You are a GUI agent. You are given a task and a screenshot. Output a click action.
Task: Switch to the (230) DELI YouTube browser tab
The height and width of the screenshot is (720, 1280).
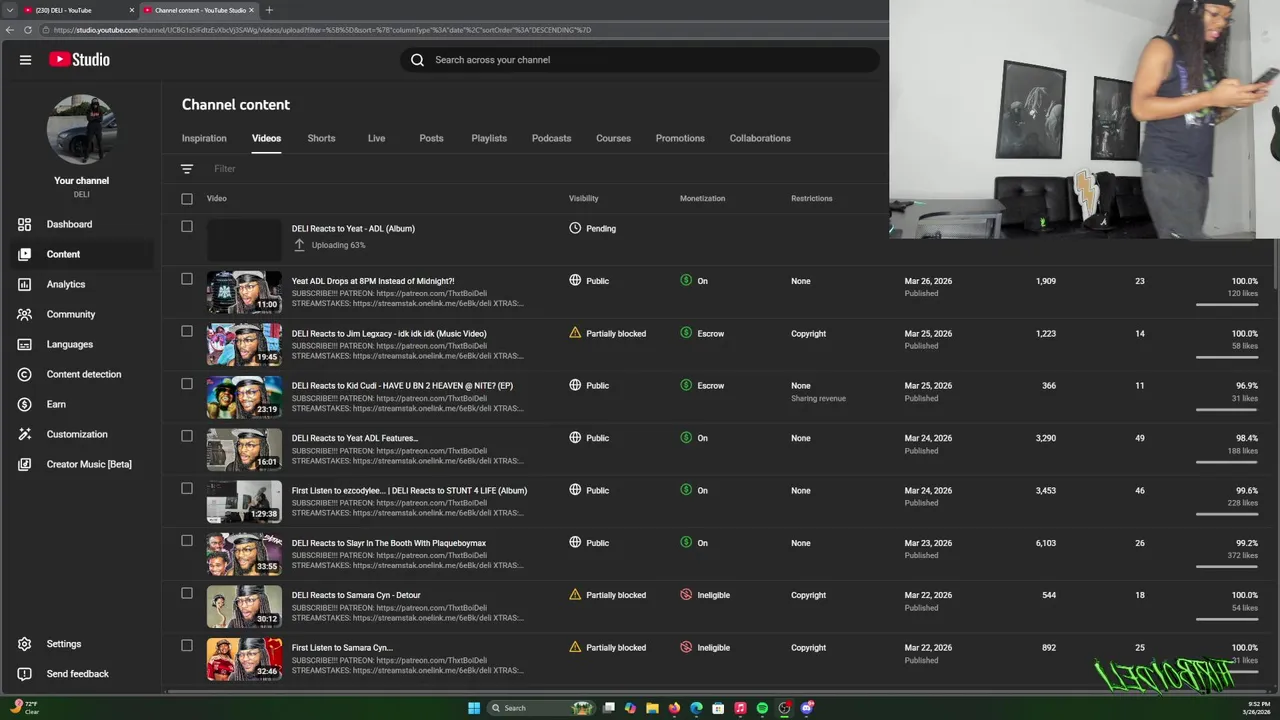tap(78, 10)
